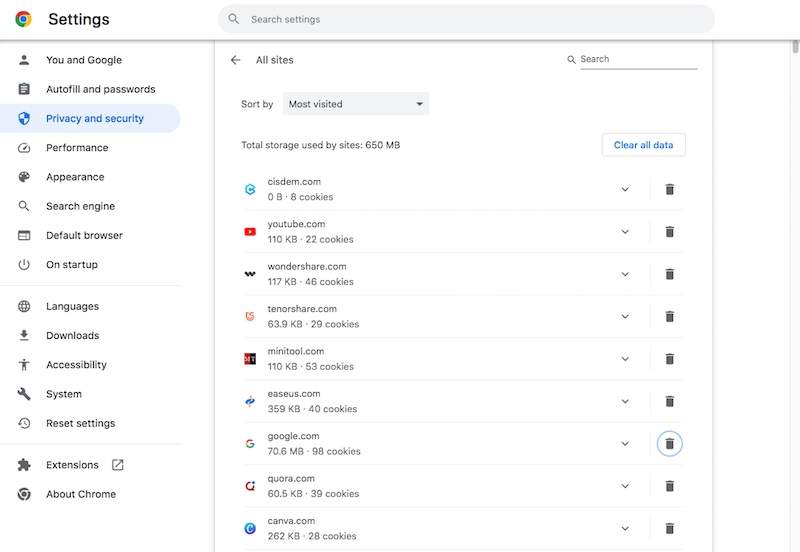Click the magnifier icon in Search settings bar

[x=233, y=19]
